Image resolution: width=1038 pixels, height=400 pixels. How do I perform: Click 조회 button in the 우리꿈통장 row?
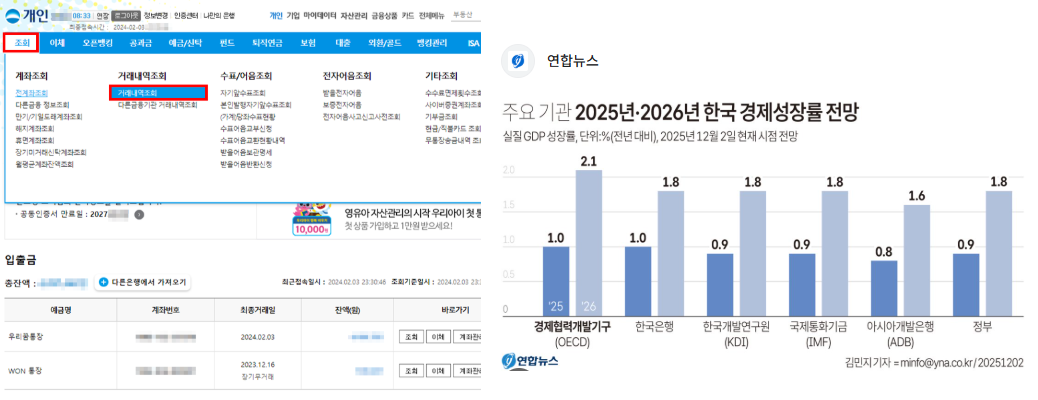coord(410,337)
